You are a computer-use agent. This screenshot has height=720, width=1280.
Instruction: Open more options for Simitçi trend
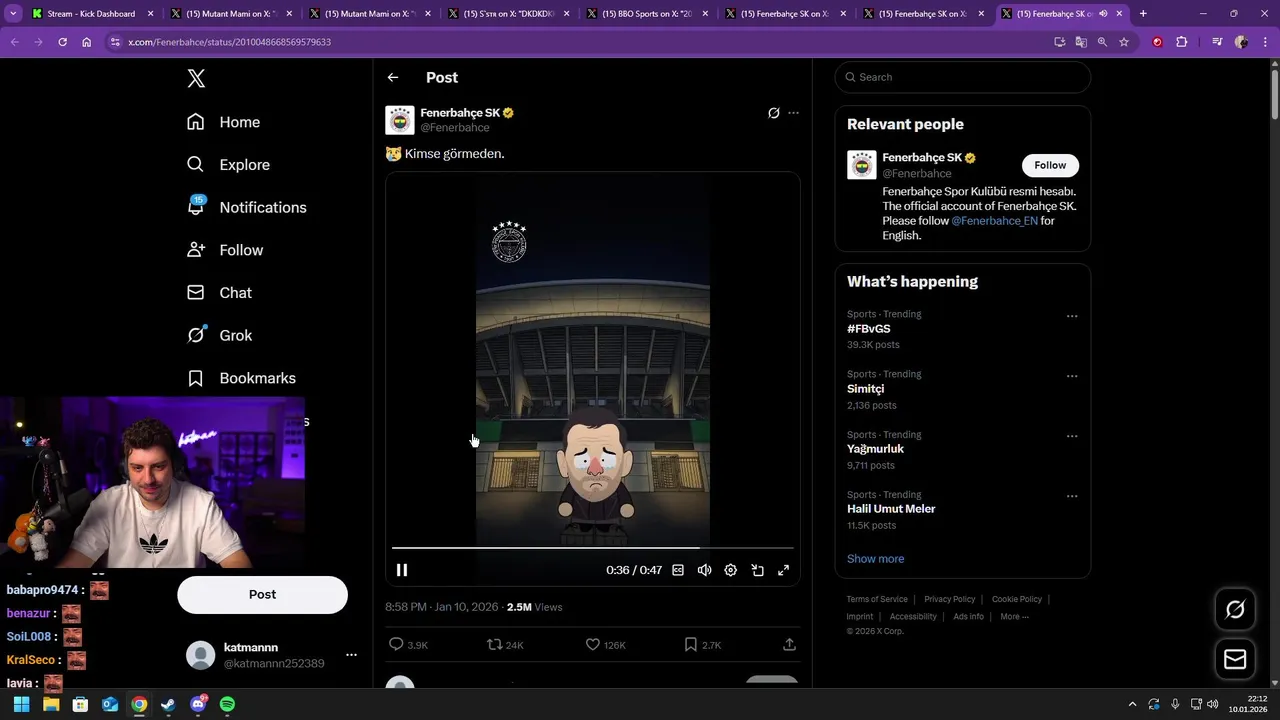click(1072, 376)
